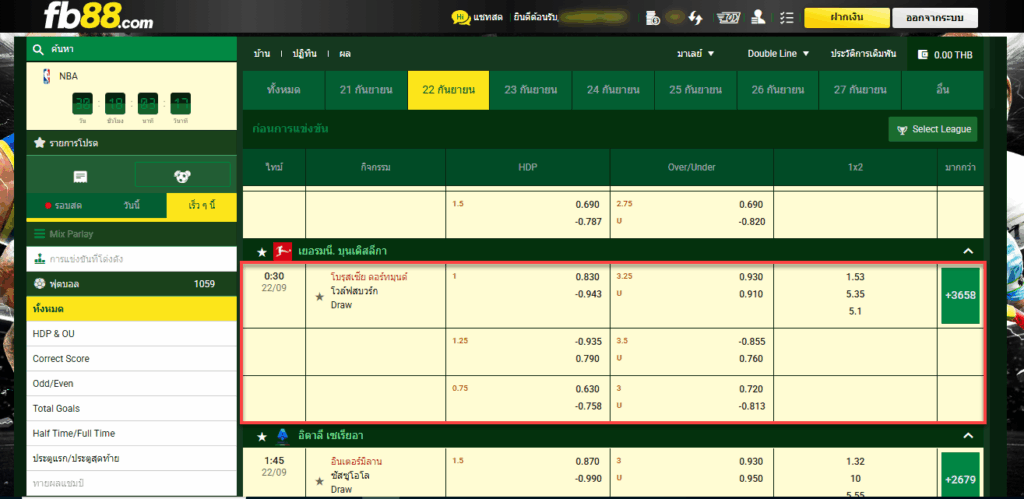This screenshot has height=499, width=1024.
Task: Click the Select League button
Action: coord(933,129)
